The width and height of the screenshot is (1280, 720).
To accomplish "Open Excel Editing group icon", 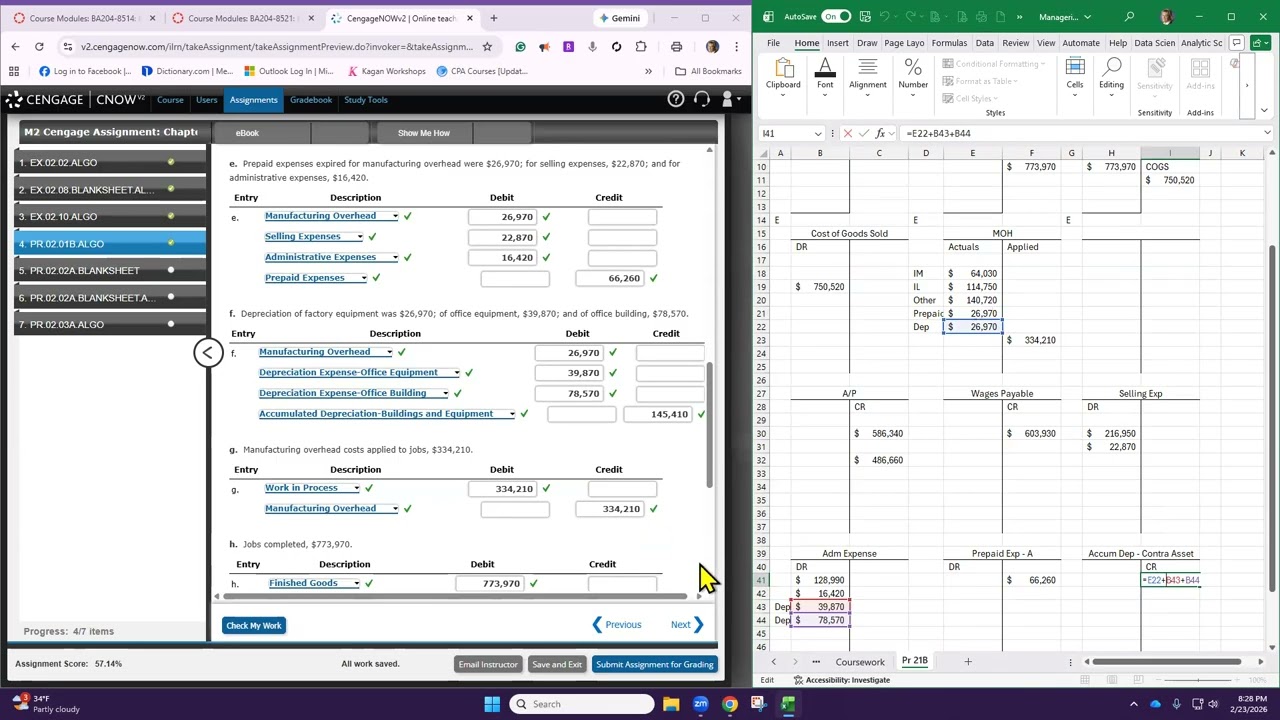I will click(x=1111, y=74).
